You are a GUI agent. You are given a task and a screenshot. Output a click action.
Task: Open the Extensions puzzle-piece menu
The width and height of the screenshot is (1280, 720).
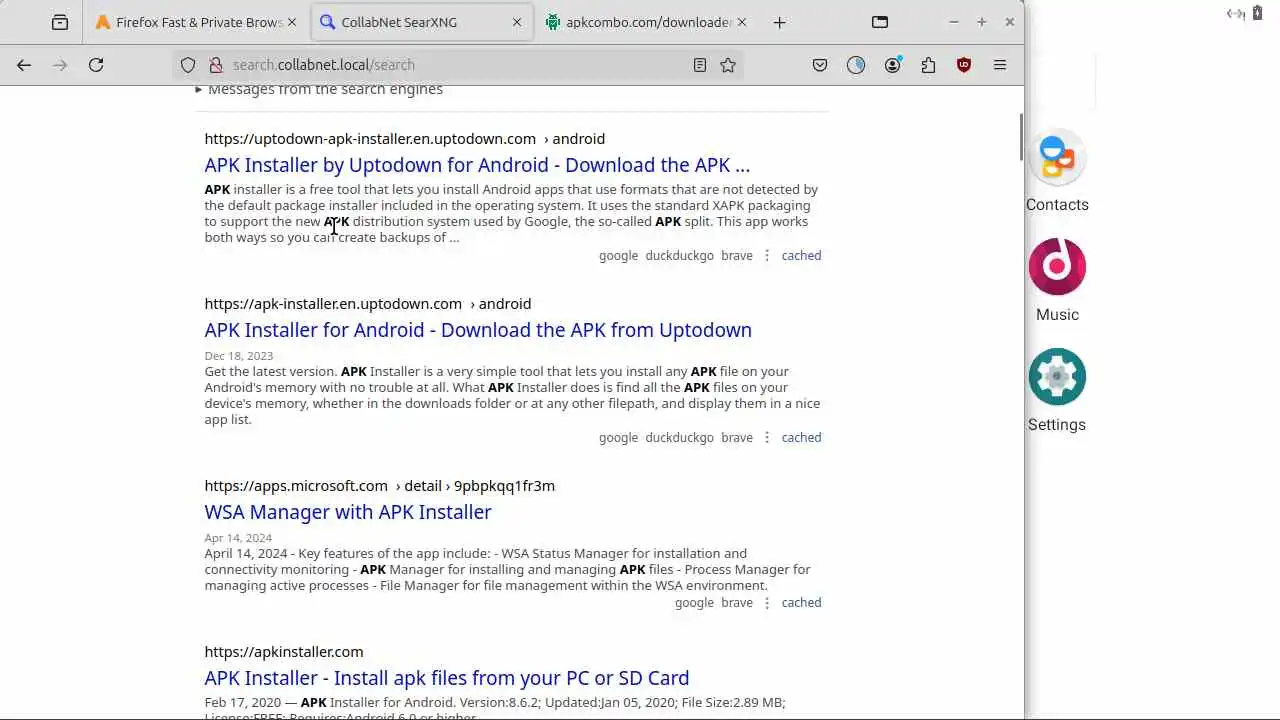(928, 65)
